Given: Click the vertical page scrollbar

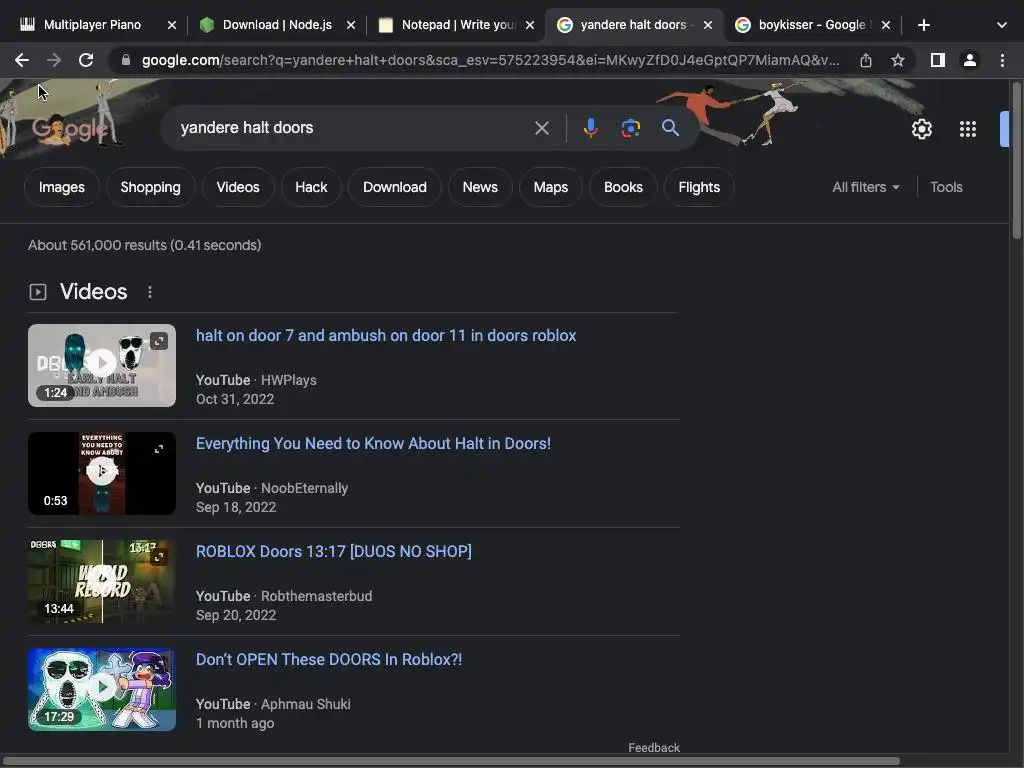Looking at the screenshot, I should click(1016, 161).
